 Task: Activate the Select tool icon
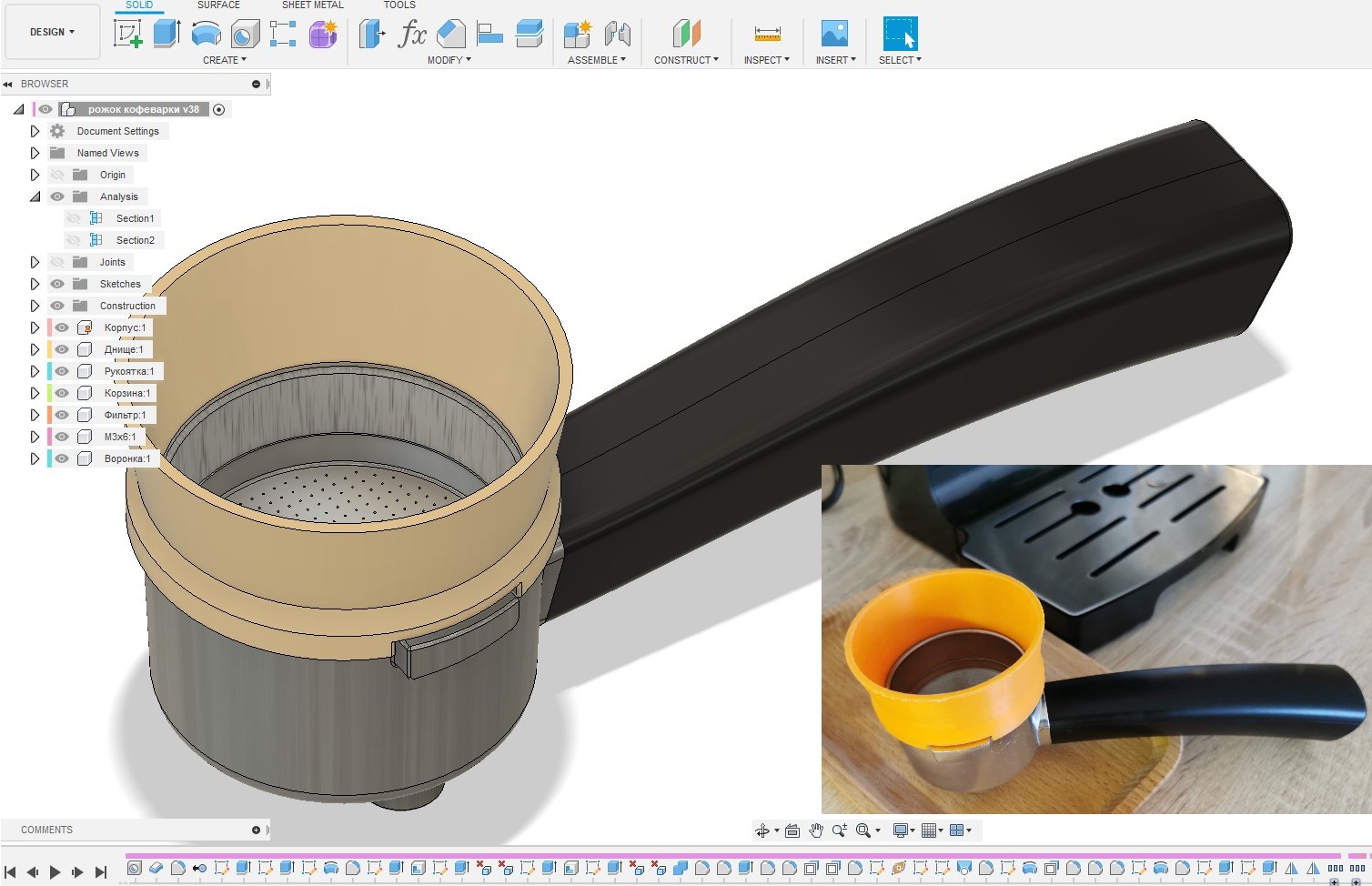click(901, 34)
